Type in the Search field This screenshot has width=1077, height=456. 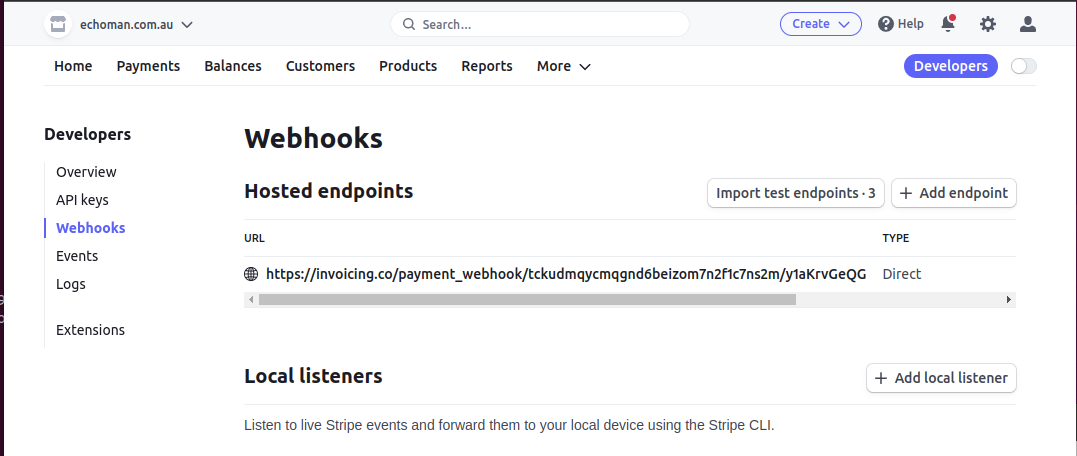pyautogui.click(x=550, y=24)
